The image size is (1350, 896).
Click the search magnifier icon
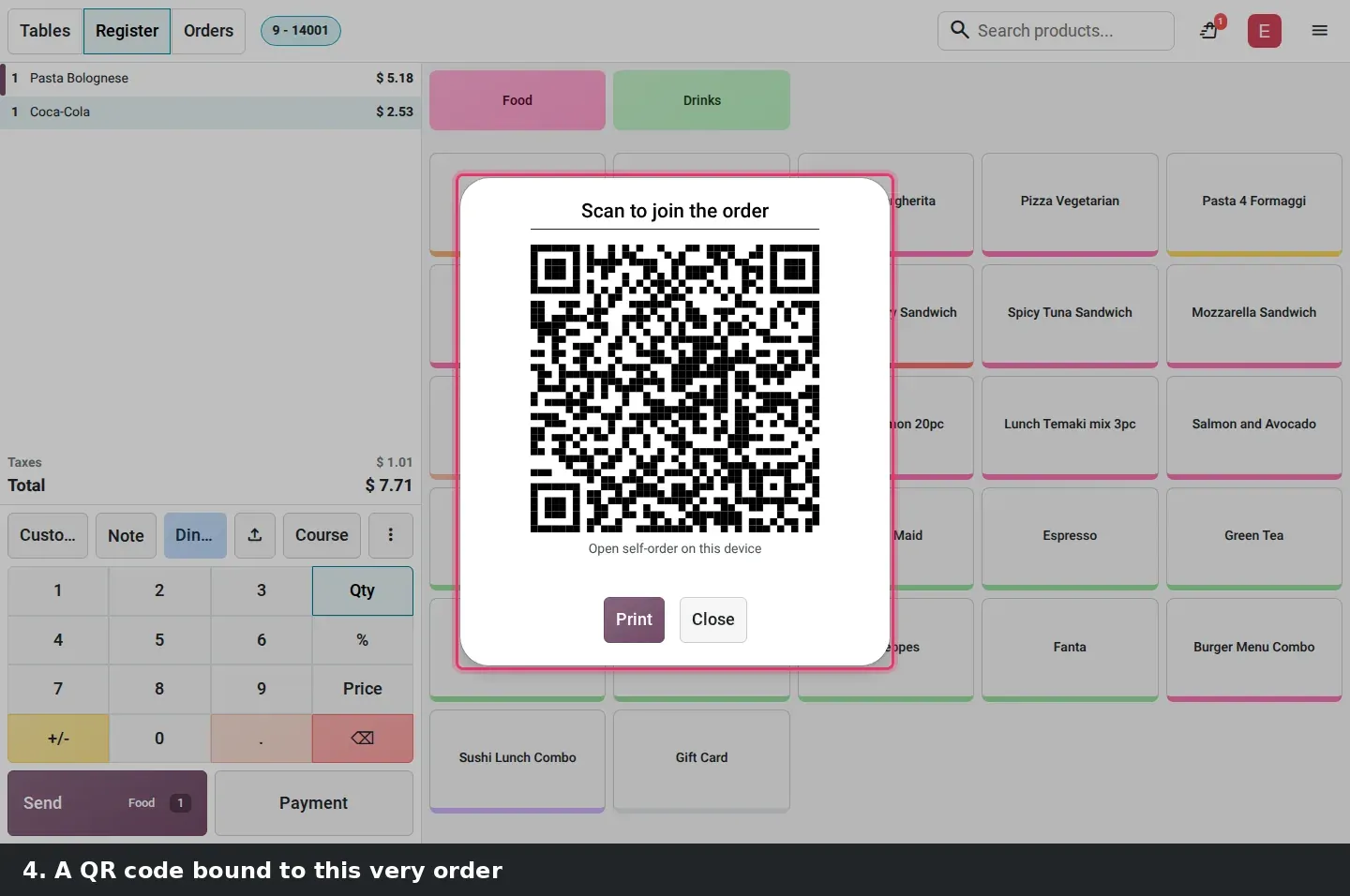[x=960, y=30]
